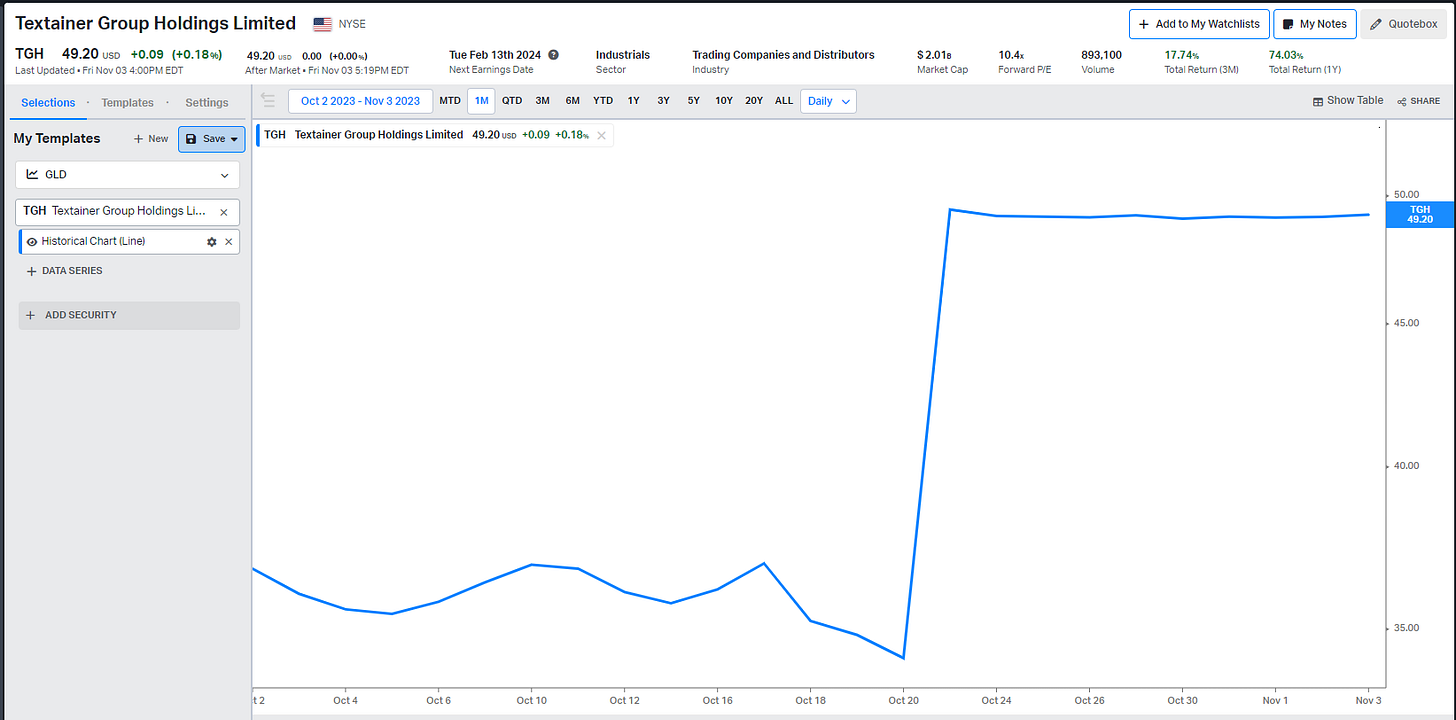The image size is (1456, 720).
Task: Click the 893,100 Volume value
Action: point(1101,55)
